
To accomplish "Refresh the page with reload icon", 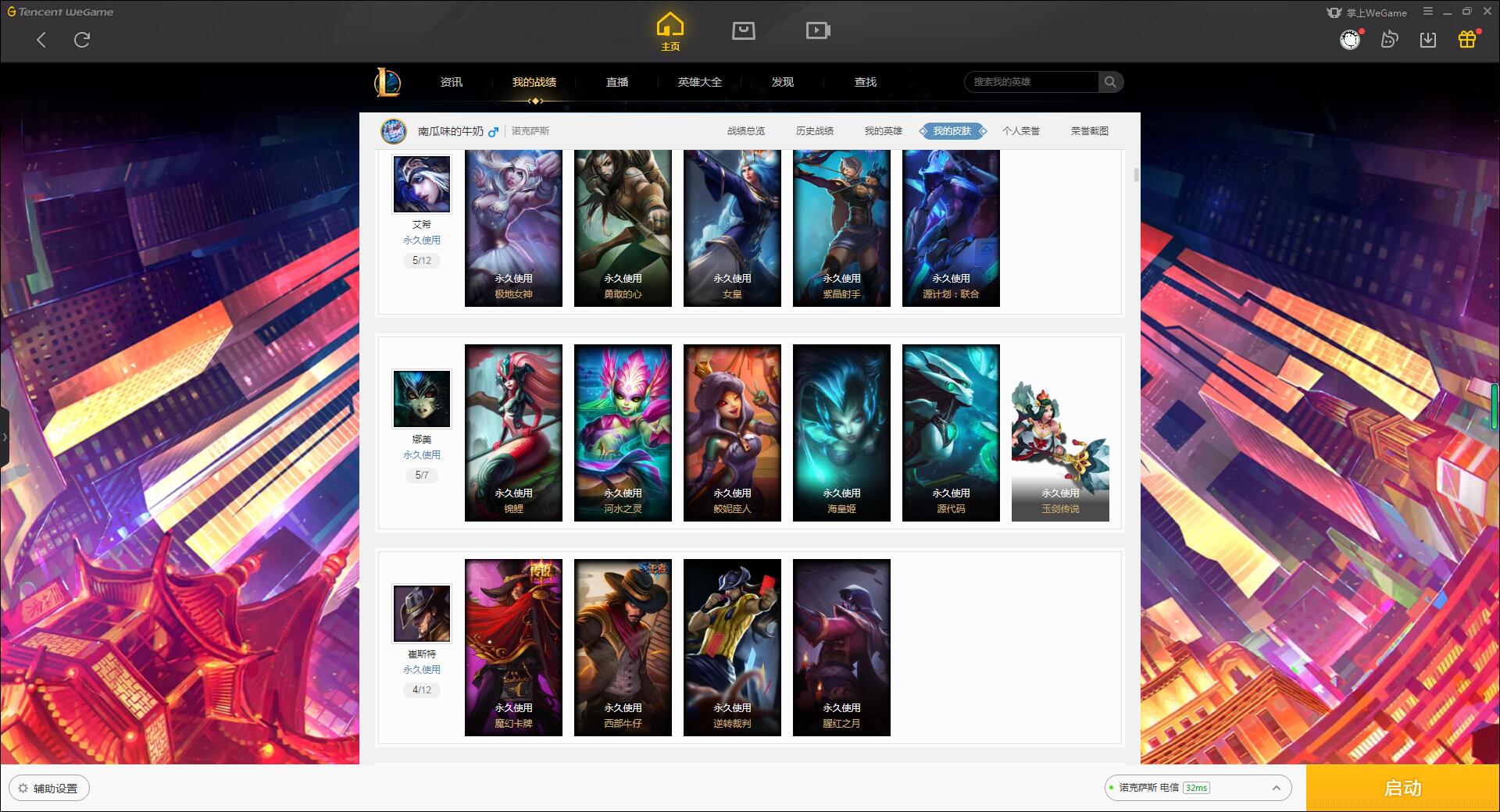I will pos(82,40).
